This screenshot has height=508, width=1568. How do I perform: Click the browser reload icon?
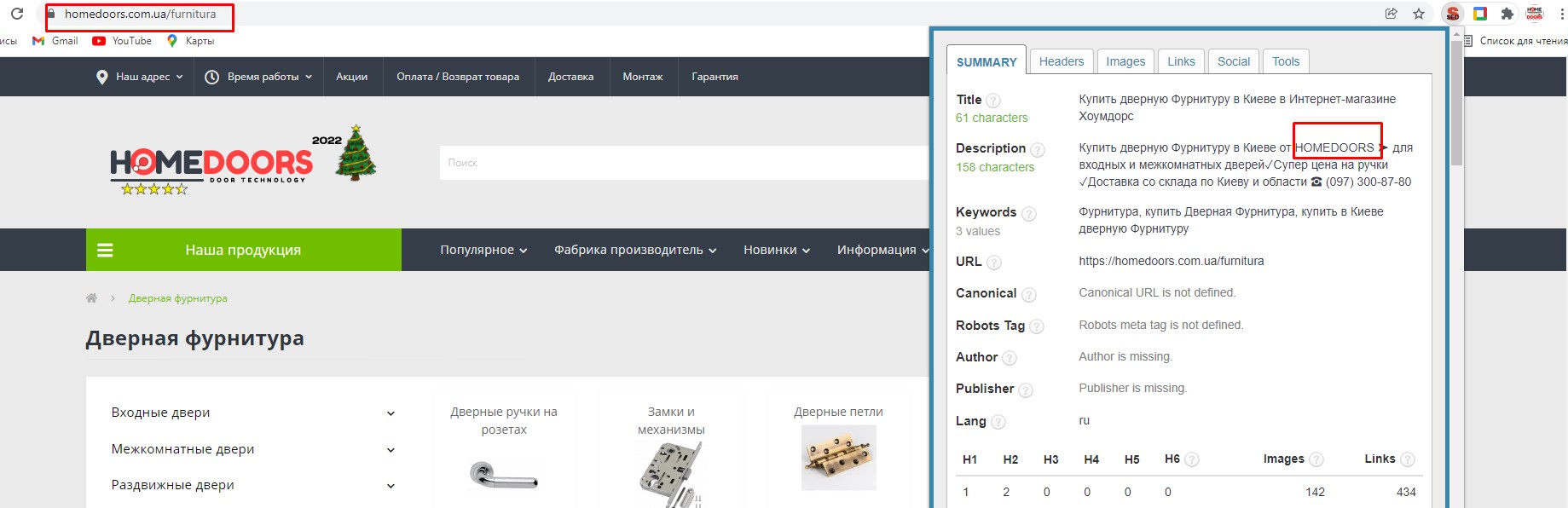[17, 14]
